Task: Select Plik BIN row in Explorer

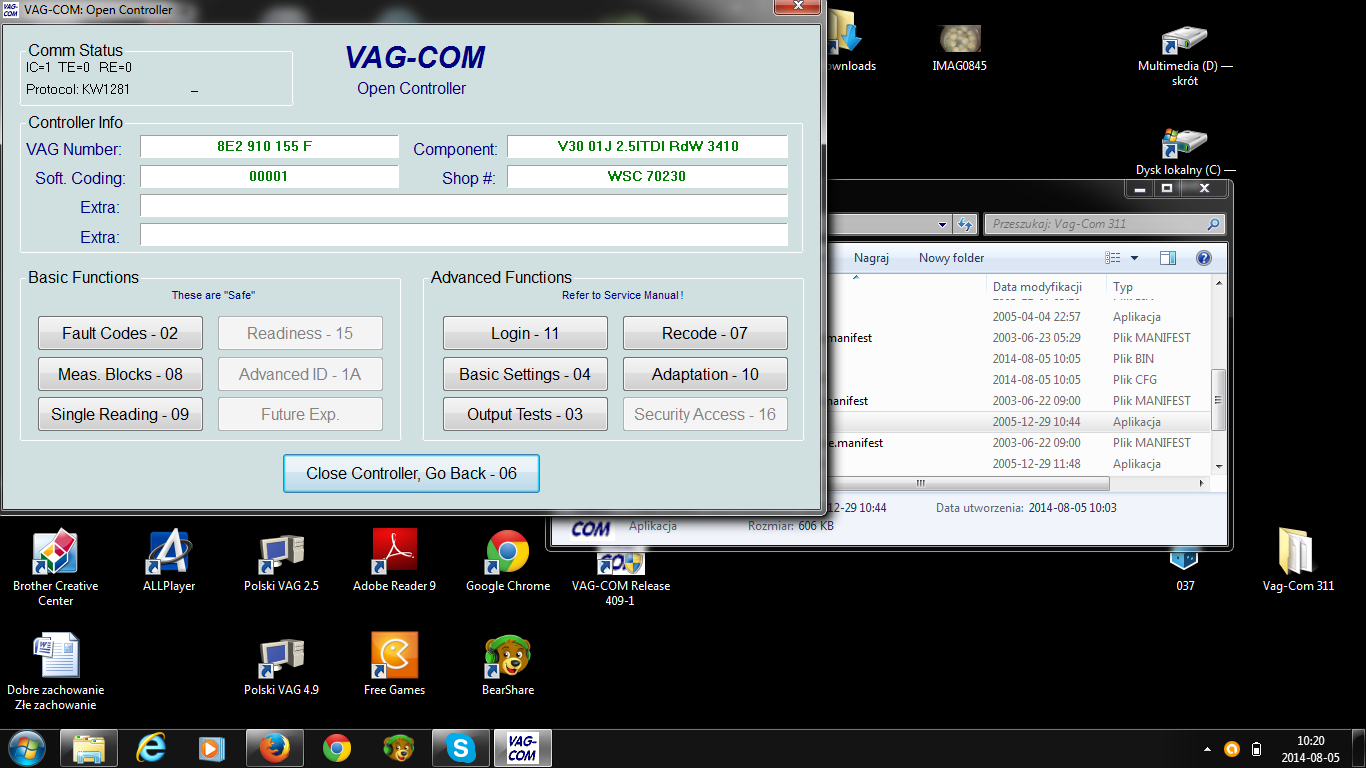Action: (1019, 359)
